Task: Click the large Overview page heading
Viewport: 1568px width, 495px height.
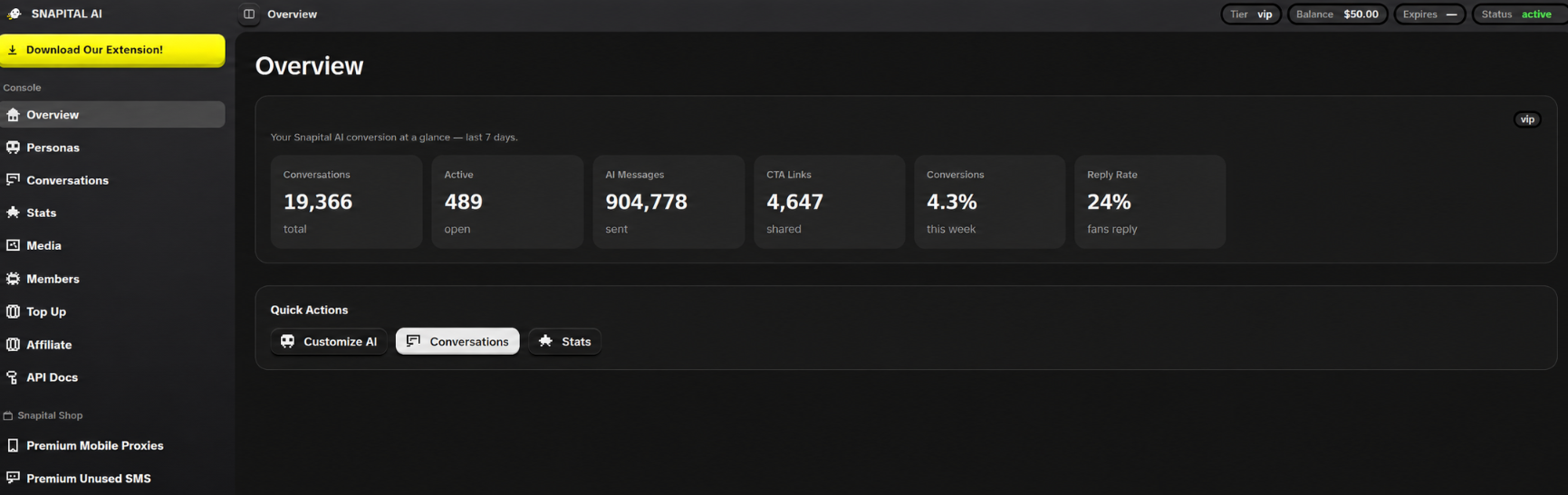Action: point(309,66)
